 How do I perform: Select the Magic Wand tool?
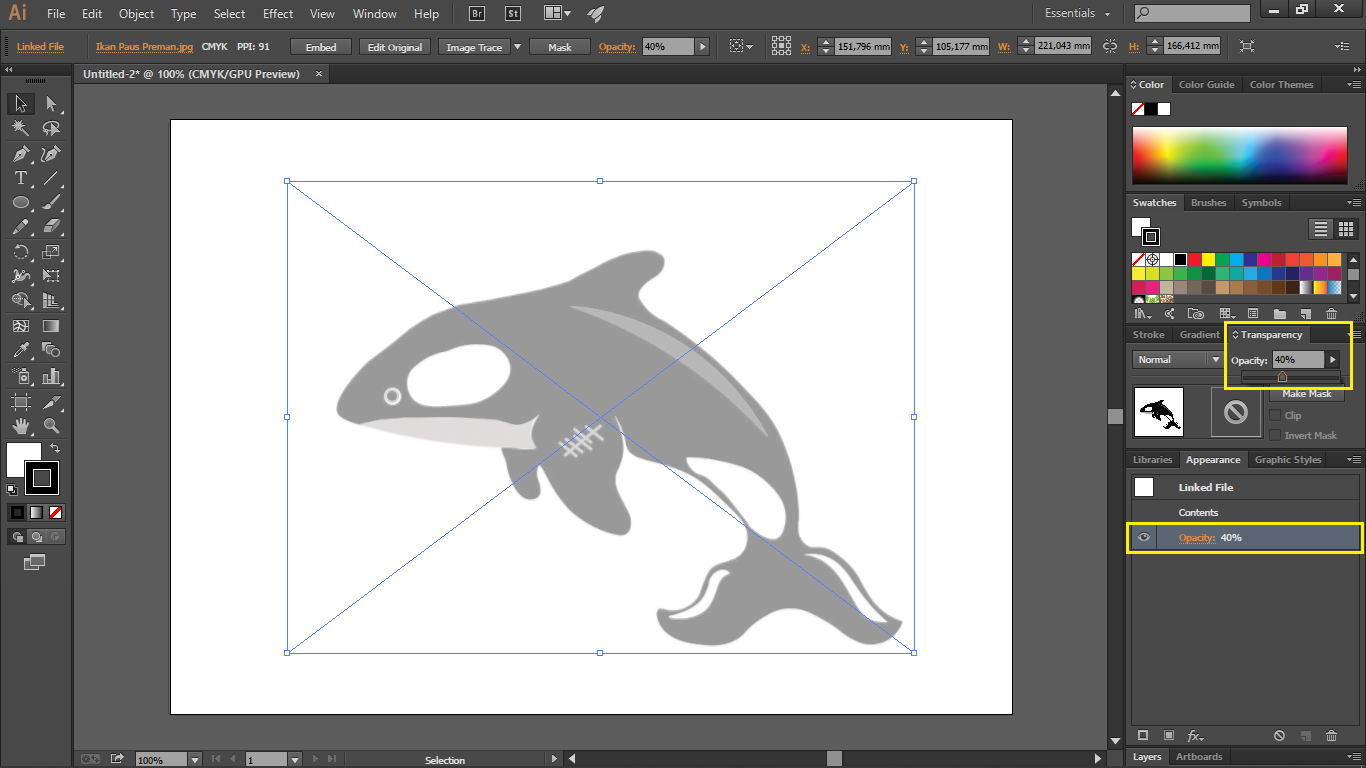click(x=20, y=129)
